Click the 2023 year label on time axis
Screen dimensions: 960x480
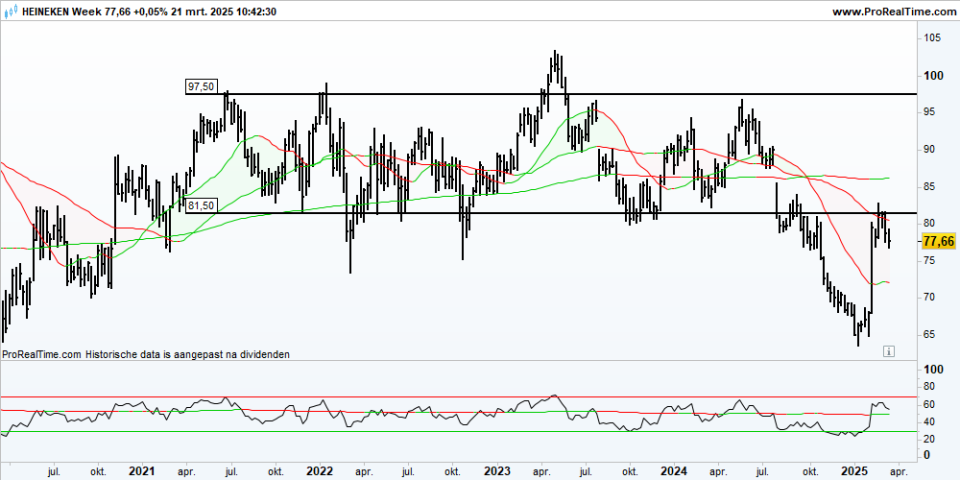497,471
